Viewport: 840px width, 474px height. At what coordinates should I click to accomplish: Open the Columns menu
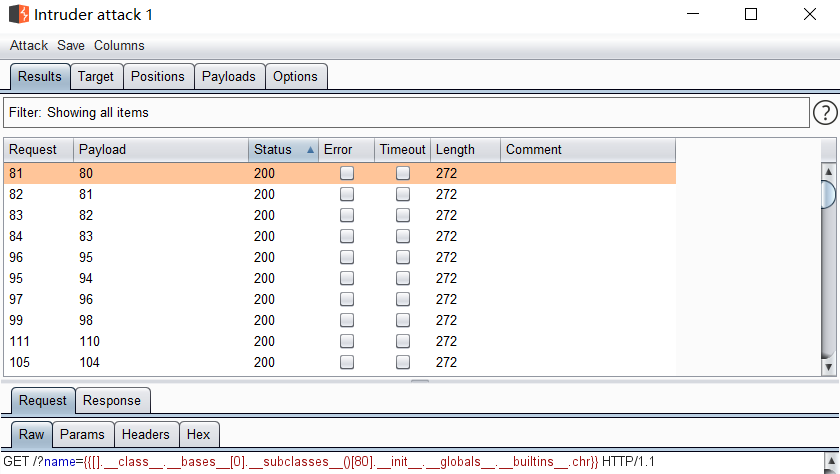tap(119, 45)
